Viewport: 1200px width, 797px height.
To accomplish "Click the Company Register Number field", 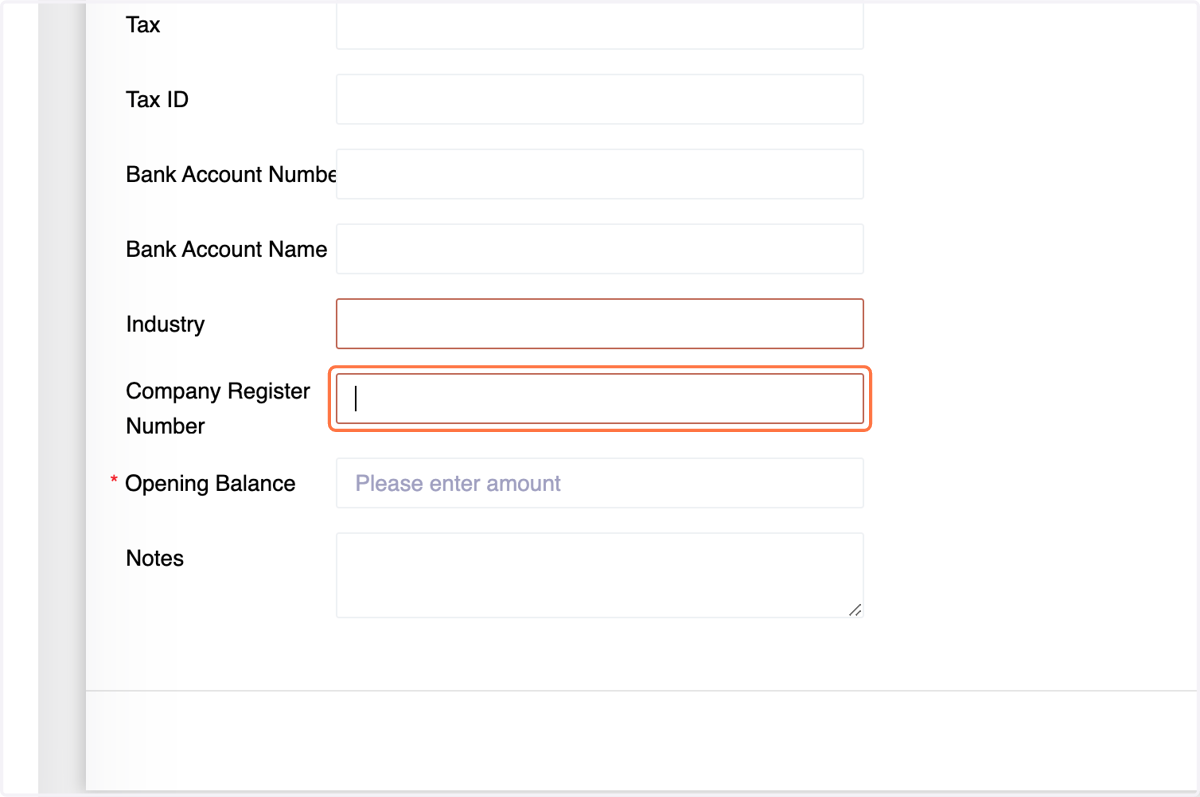I will pos(600,399).
